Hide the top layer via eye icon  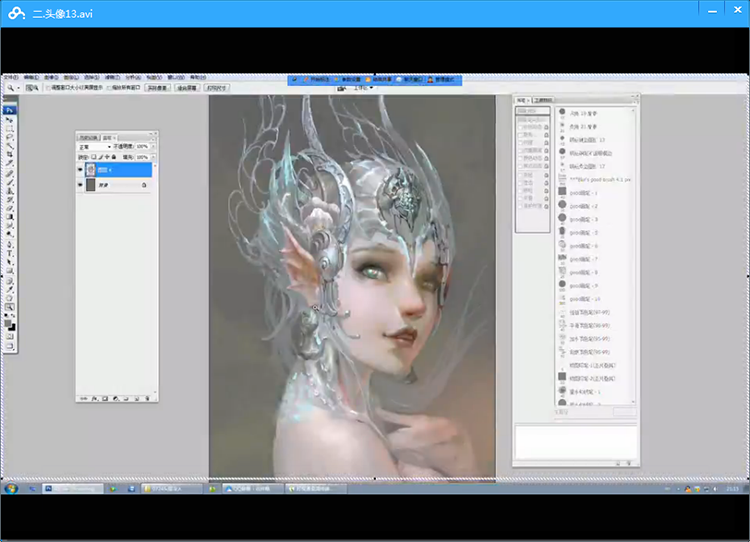(x=80, y=169)
